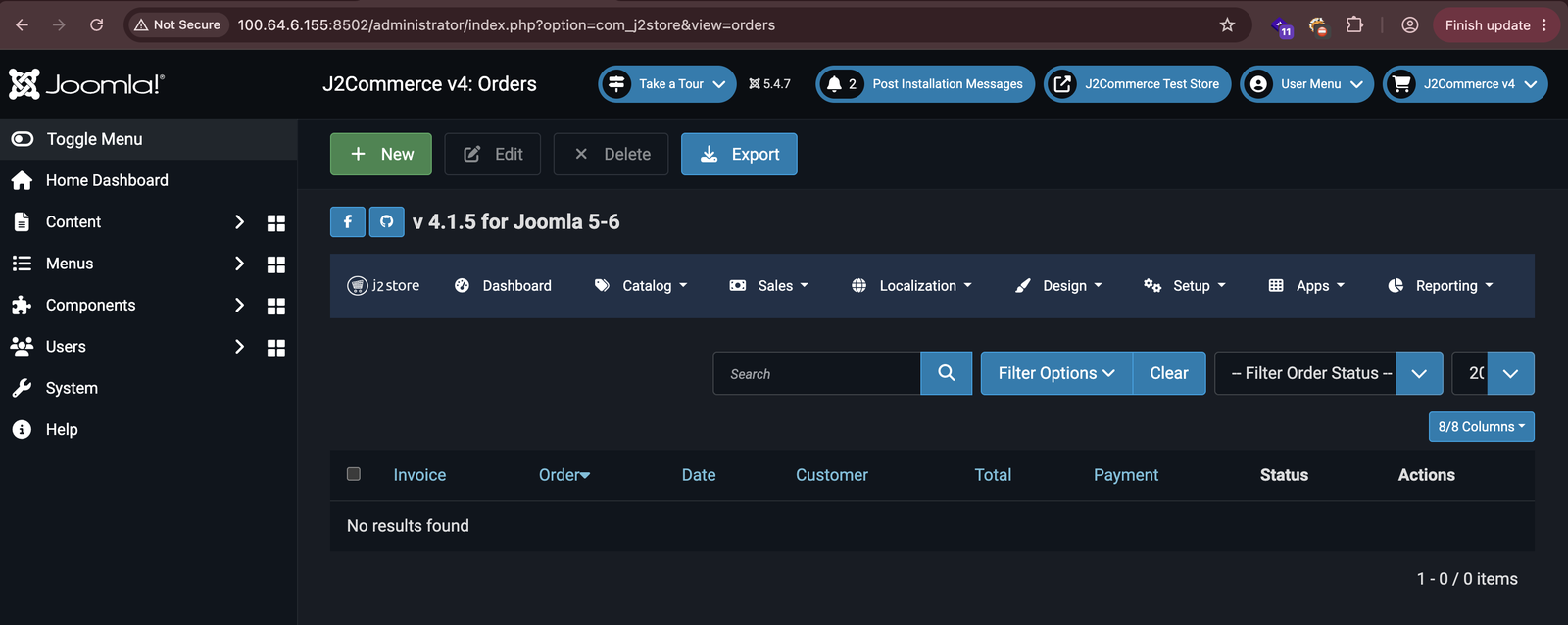This screenshot has height=625, width=1568.
Task: Open the Localization dropdown
Action: point(911,285)
